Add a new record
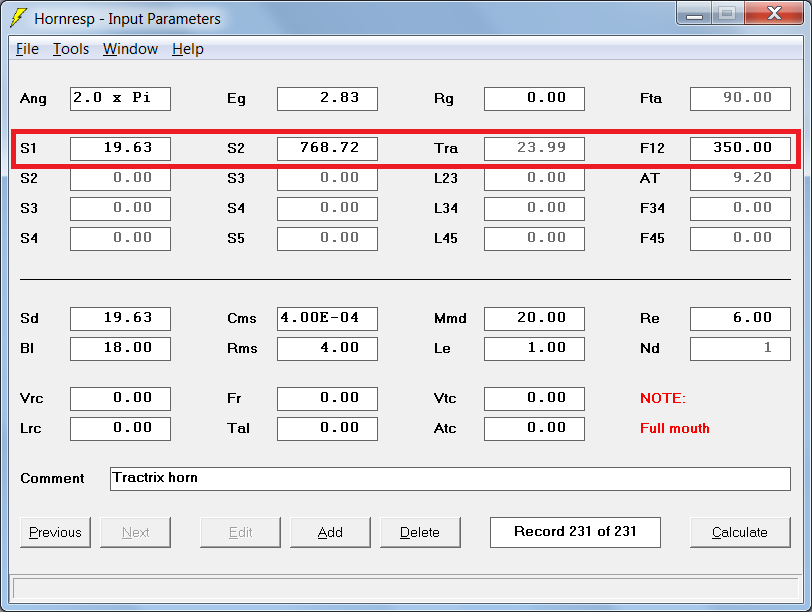 point(330,532)
